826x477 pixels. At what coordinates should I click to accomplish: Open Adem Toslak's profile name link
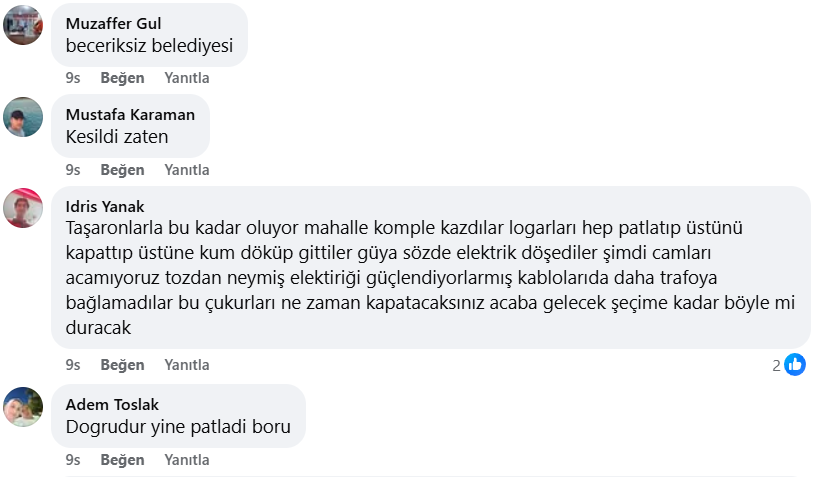click(112, 404)
